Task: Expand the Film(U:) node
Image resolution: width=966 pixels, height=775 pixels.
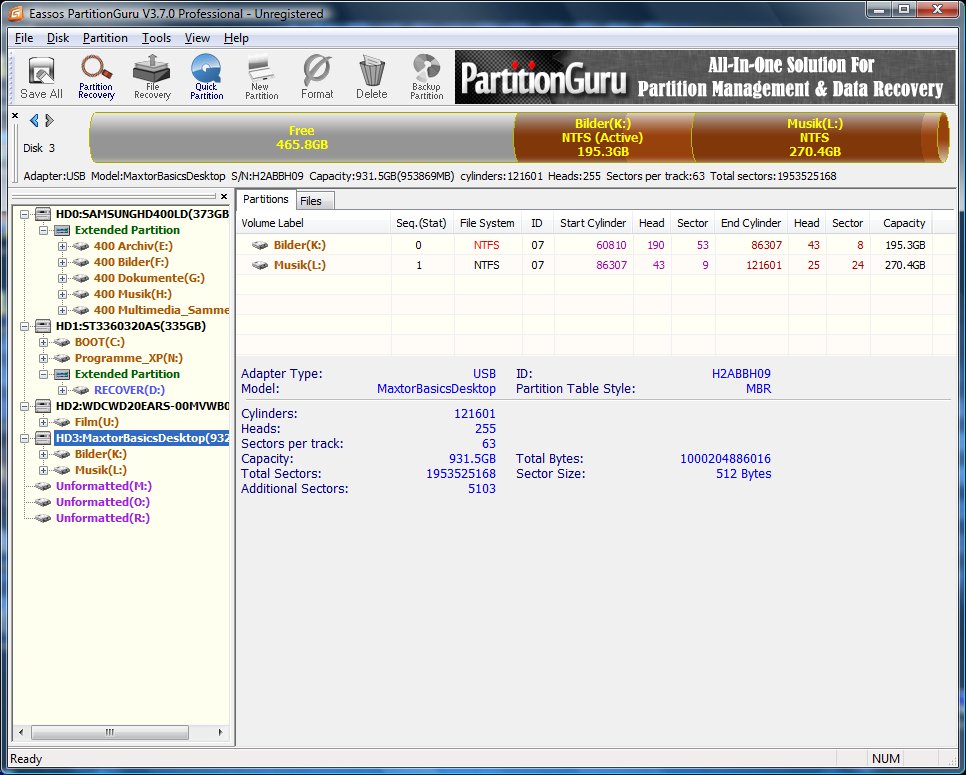Action: click(43, 422)
